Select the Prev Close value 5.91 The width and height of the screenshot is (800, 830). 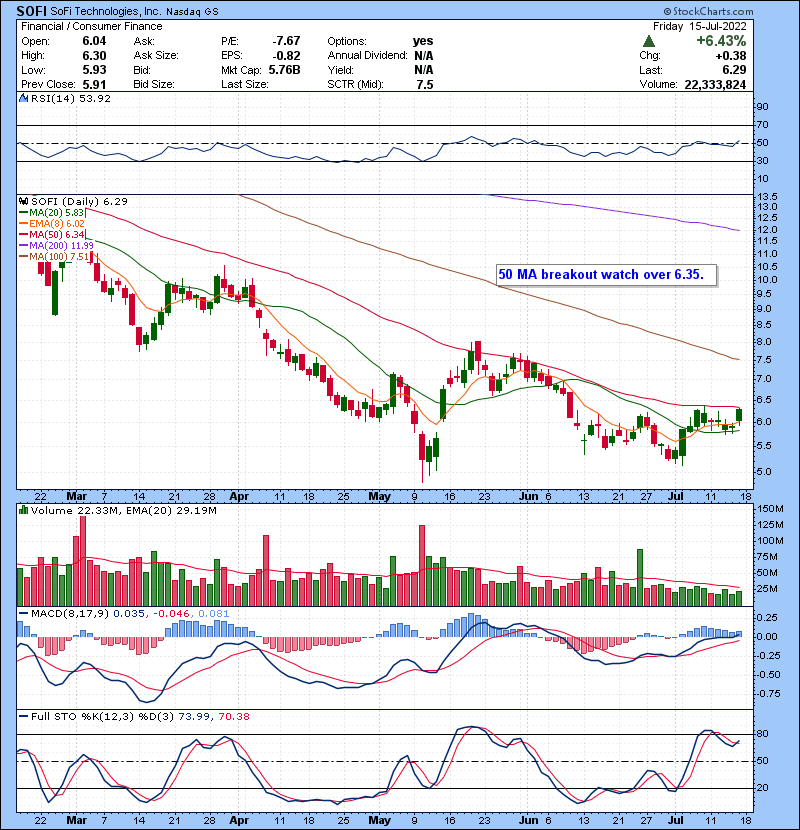tap(94, 84)
